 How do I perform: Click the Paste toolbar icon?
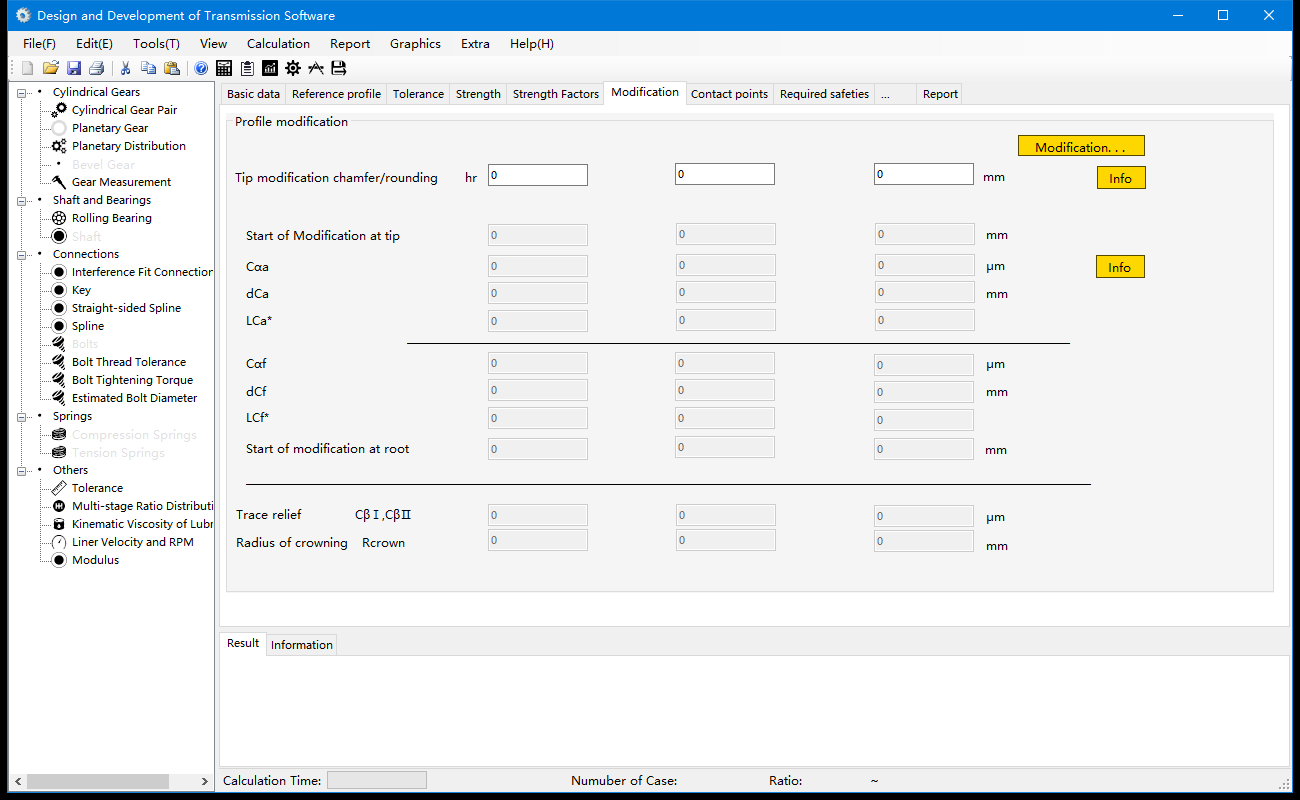172,68
